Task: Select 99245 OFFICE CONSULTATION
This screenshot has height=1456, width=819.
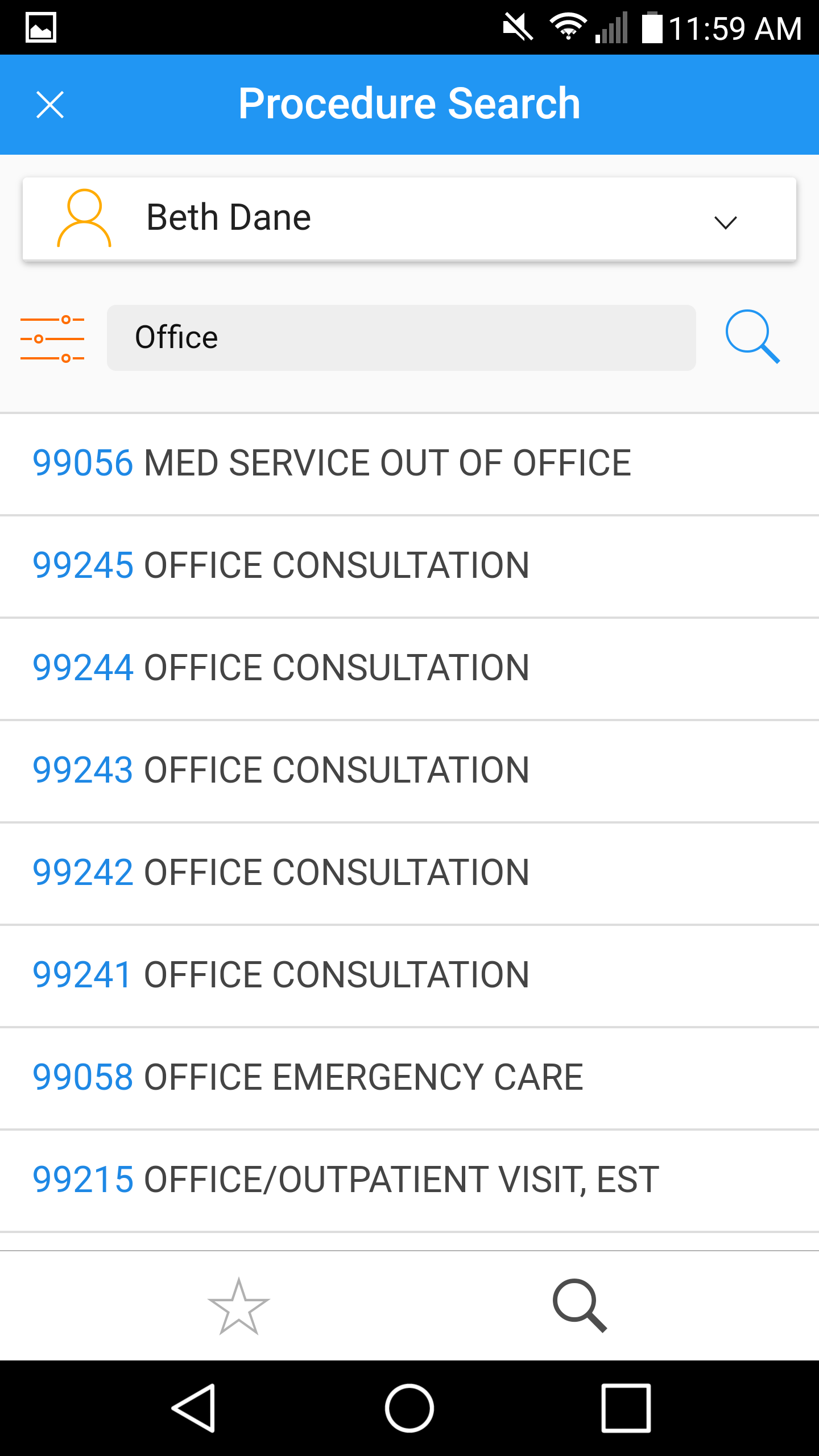Action: 409,566
